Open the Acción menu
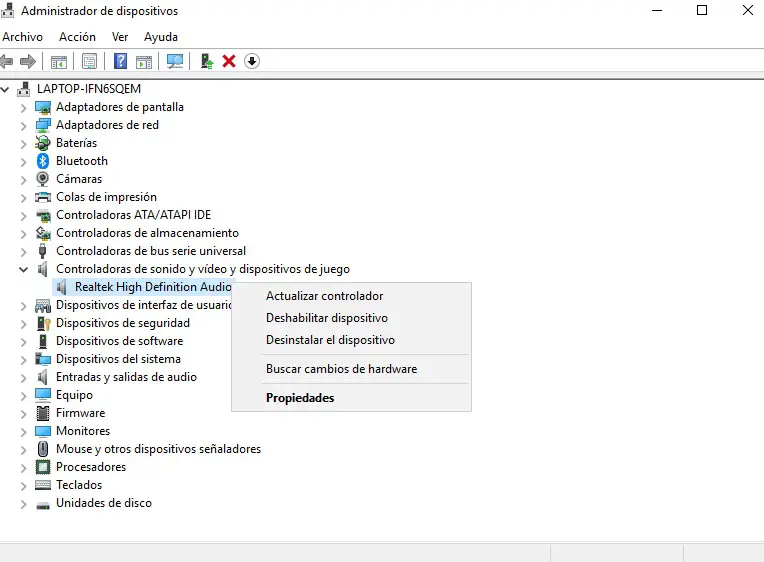Image resolution: width=764 pixels, height=562 pixels. pos(77,37)
